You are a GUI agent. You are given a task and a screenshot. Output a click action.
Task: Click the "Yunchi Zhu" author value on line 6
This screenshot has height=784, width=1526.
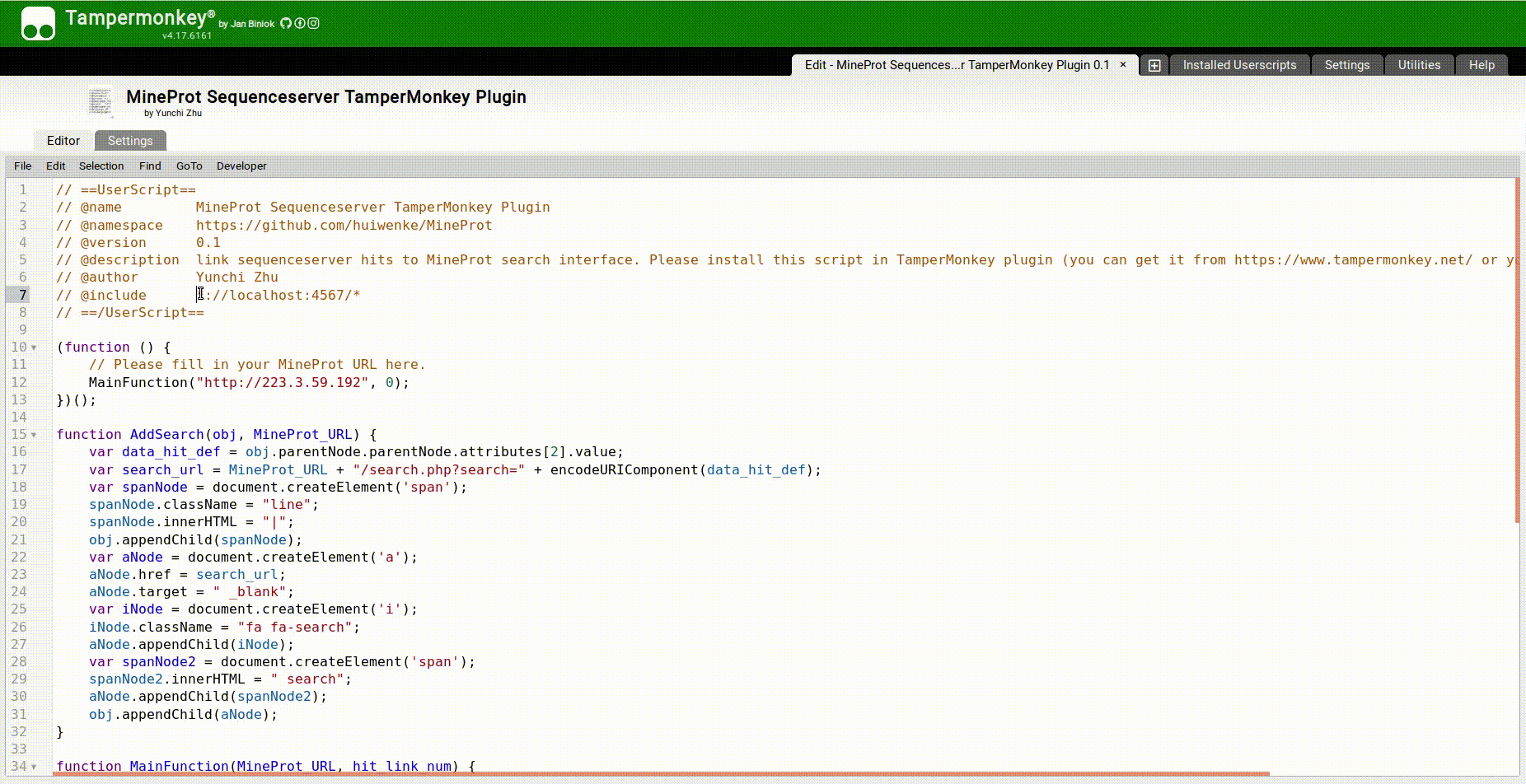pos(237,278)
